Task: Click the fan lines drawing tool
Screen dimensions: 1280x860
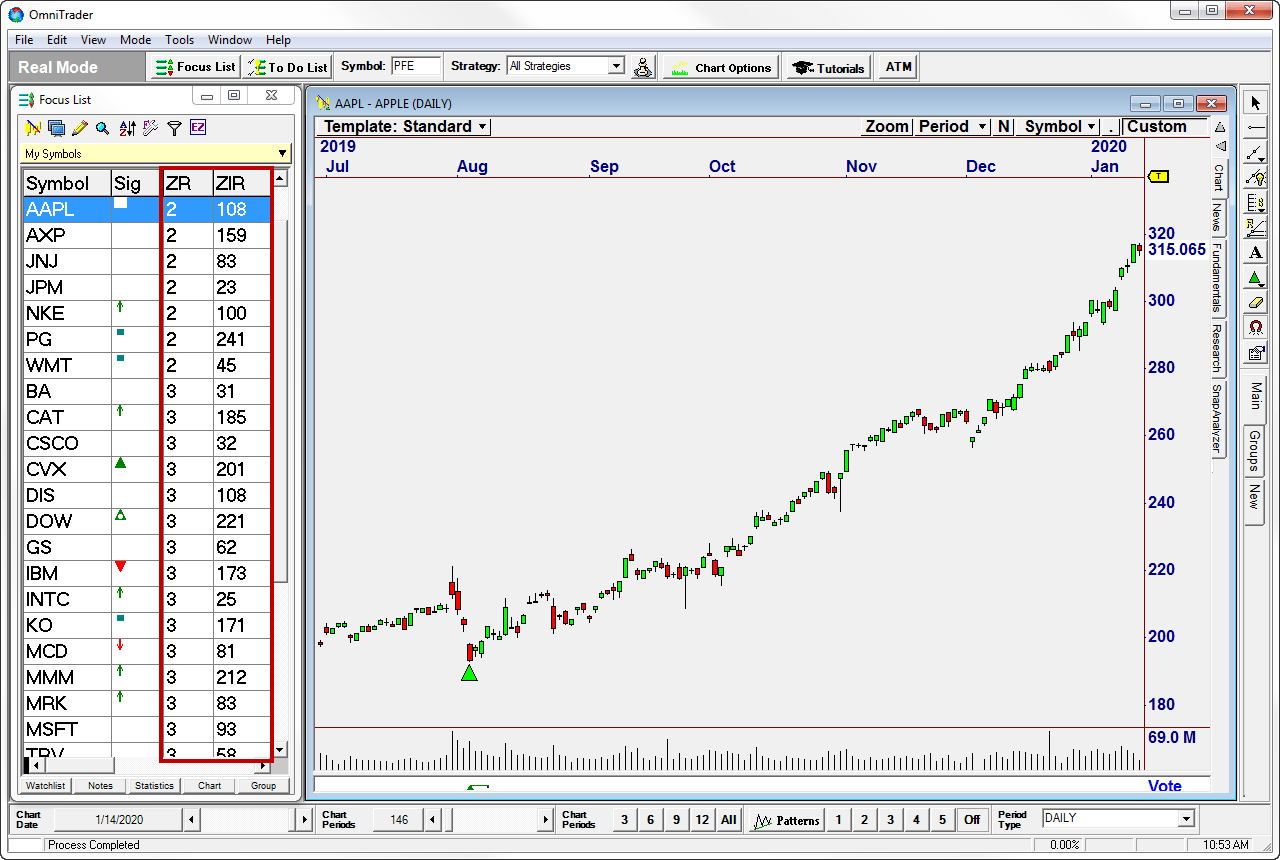Action: [x=1256, y=228]
